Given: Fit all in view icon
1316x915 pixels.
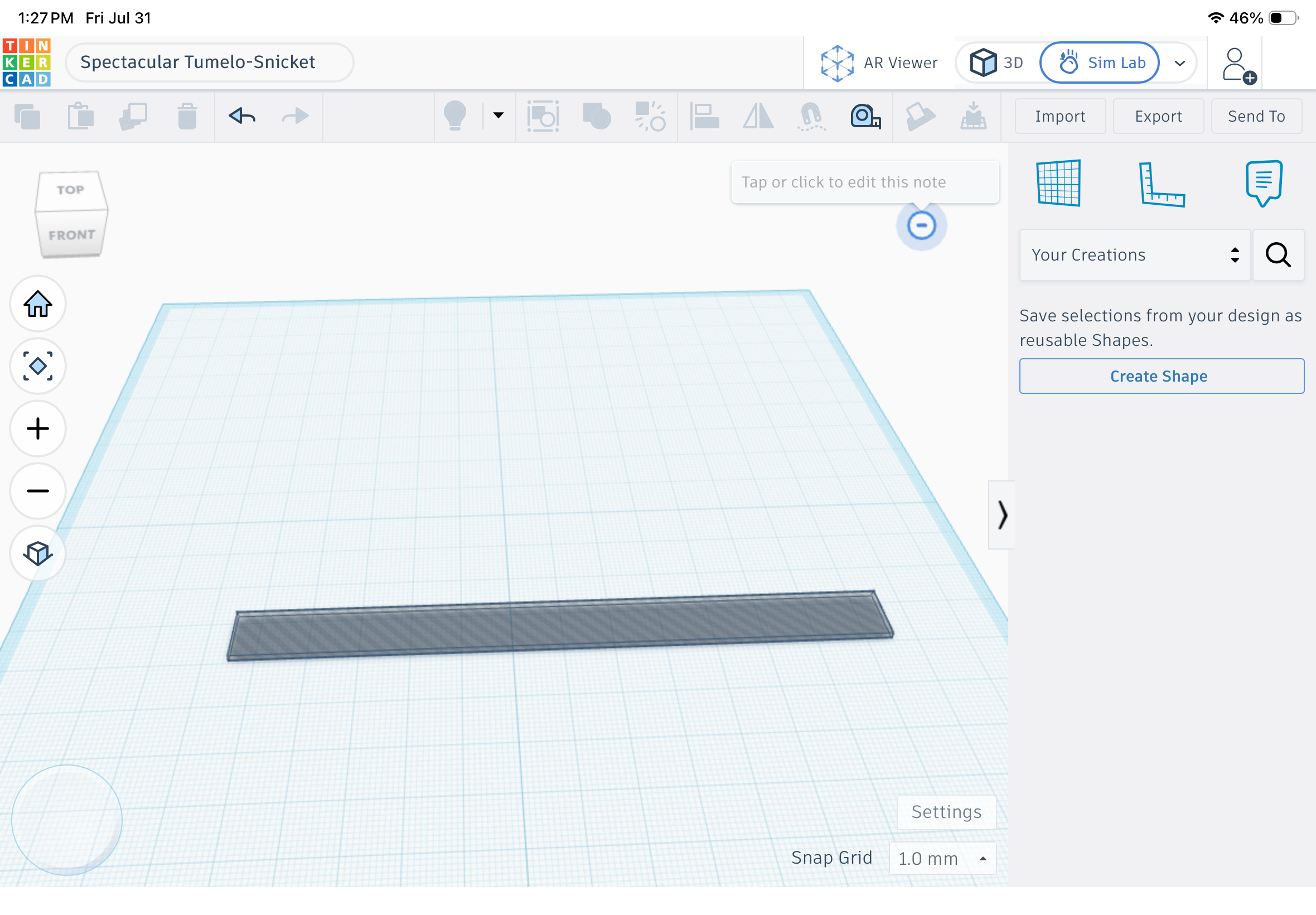Looking at the screenshot, I should 38,366.
